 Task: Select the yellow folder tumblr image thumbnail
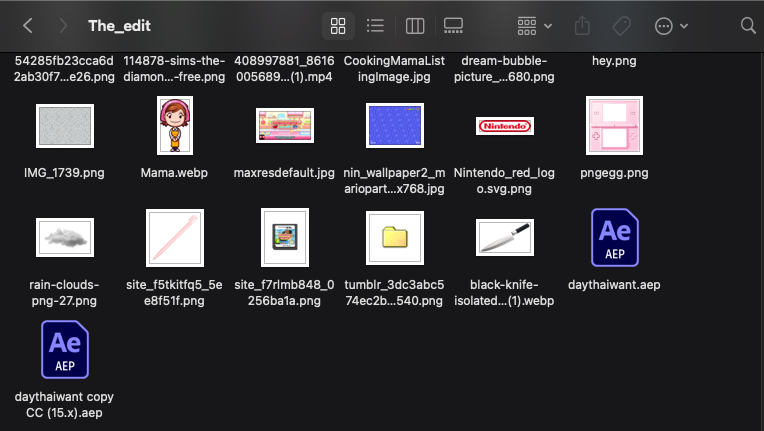coord(395,238)
